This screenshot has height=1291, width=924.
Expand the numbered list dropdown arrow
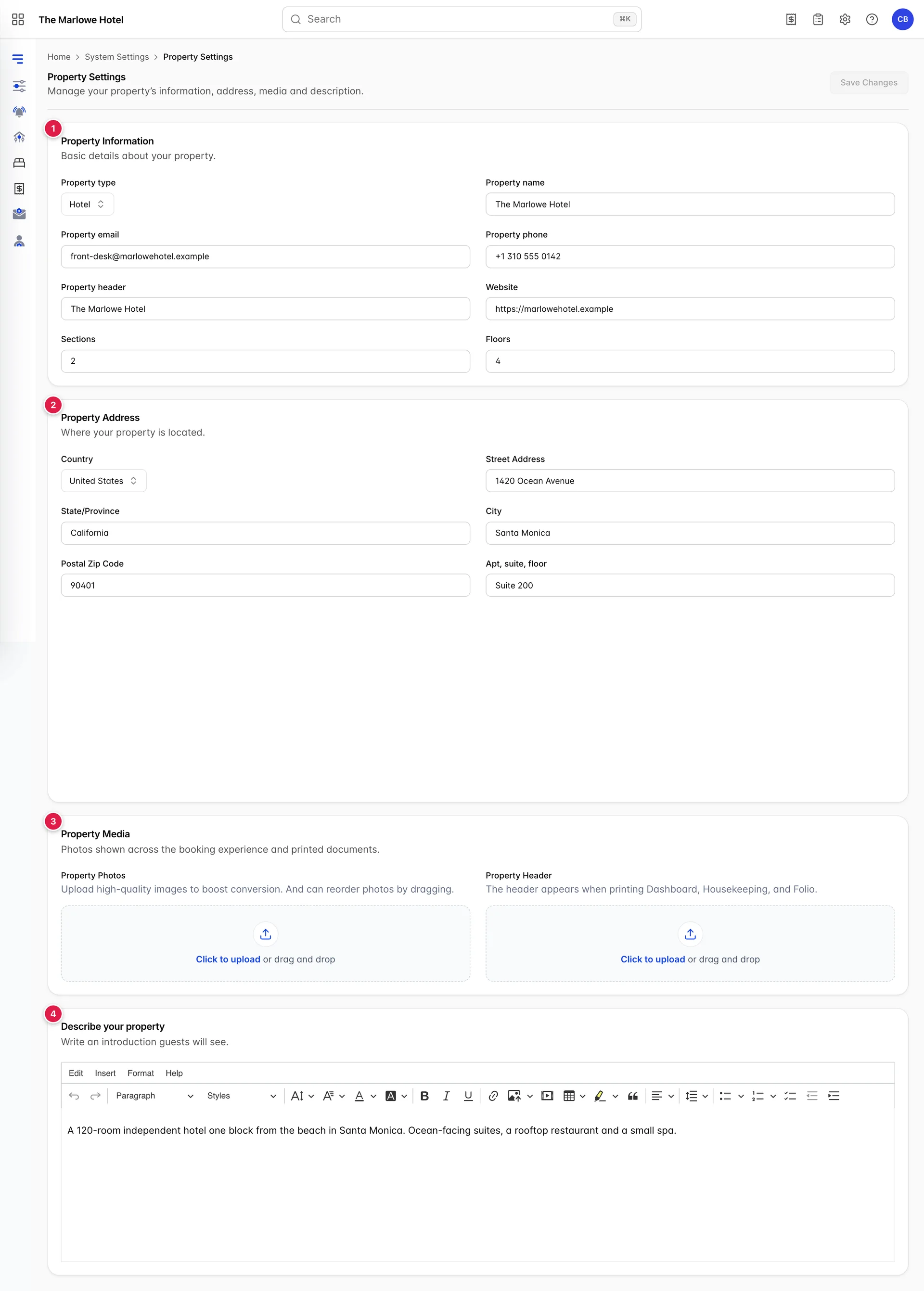(x=773, y=1097)
